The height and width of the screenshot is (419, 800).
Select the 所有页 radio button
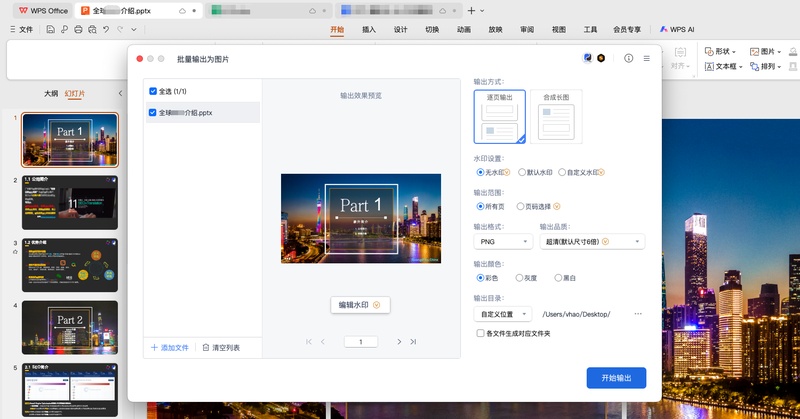point(480,206)
